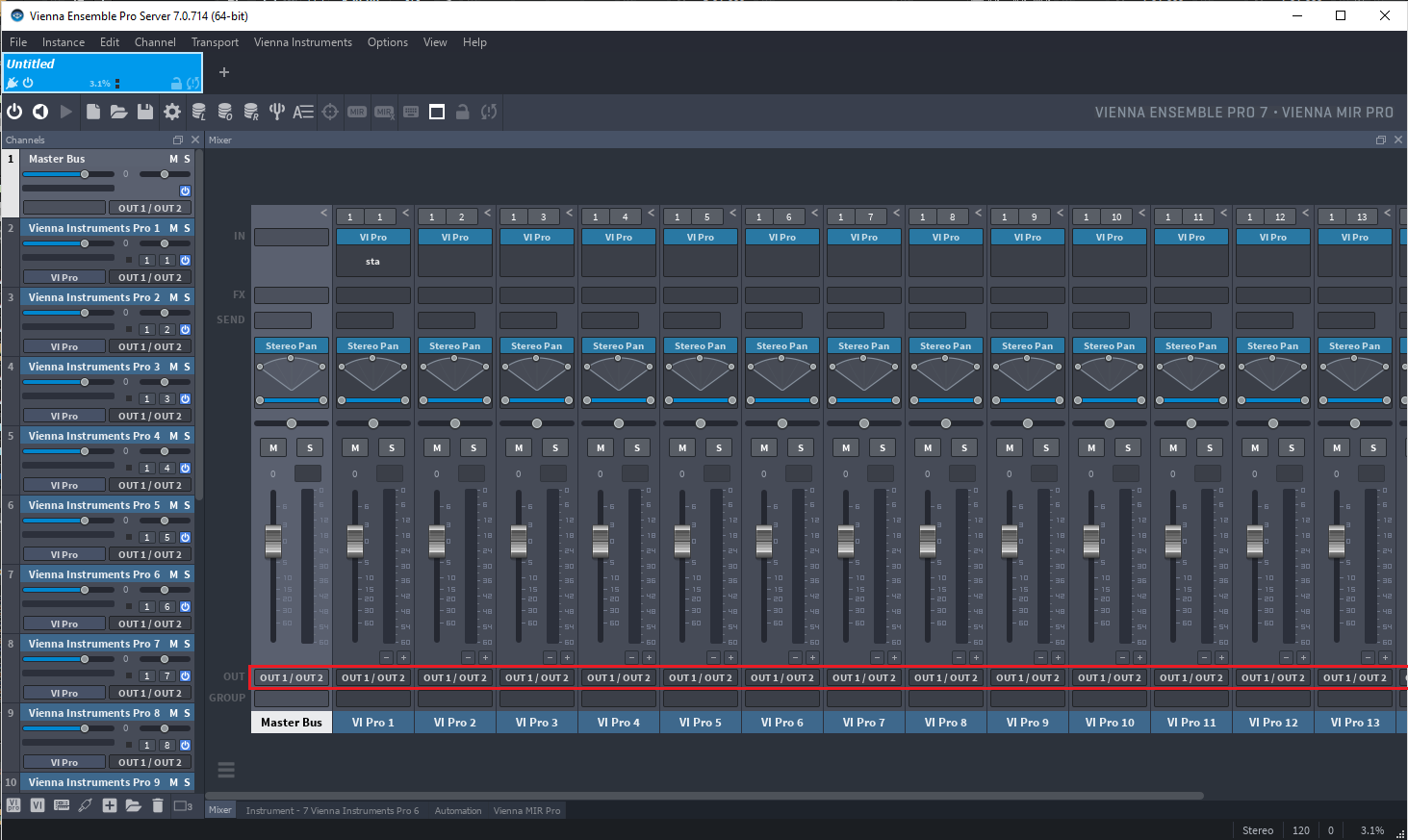The width and height of the screenshot is (1408, 840).
Task: Open VI Pro selector on Vienna Instruments Pro 4 row
Action: point(64,485)
